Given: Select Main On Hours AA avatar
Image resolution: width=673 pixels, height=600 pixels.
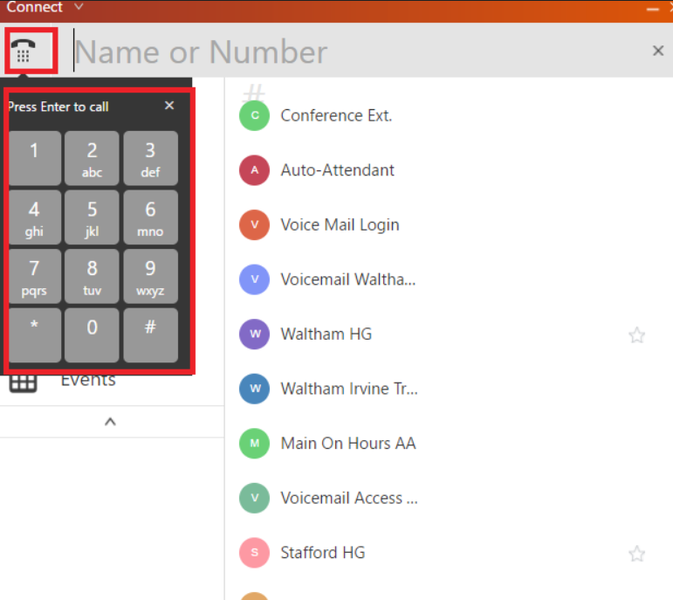Looking at the screenshot, I should [x=255, y=443].
